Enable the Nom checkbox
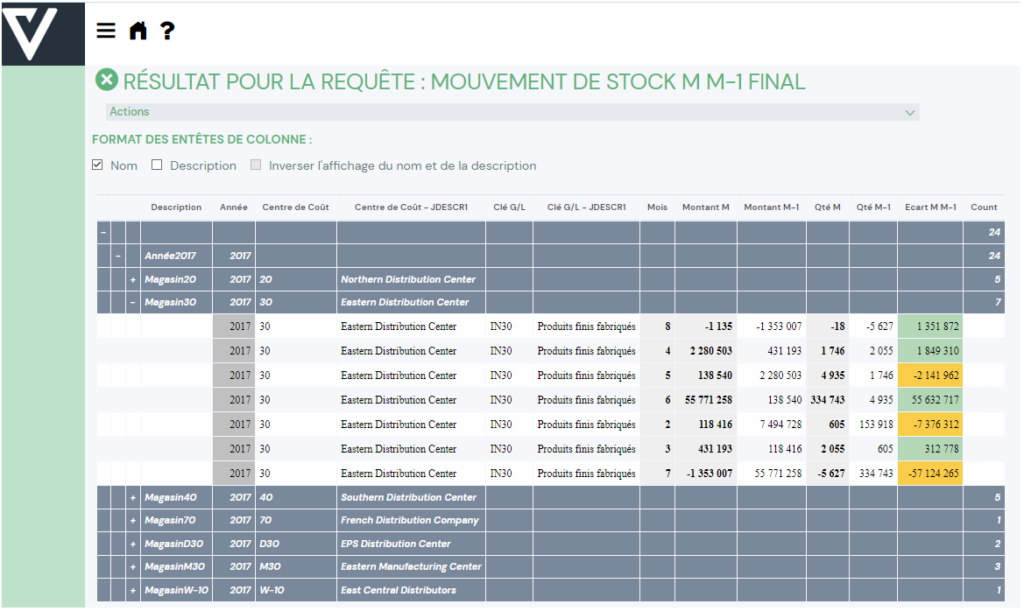 [98, 166]
